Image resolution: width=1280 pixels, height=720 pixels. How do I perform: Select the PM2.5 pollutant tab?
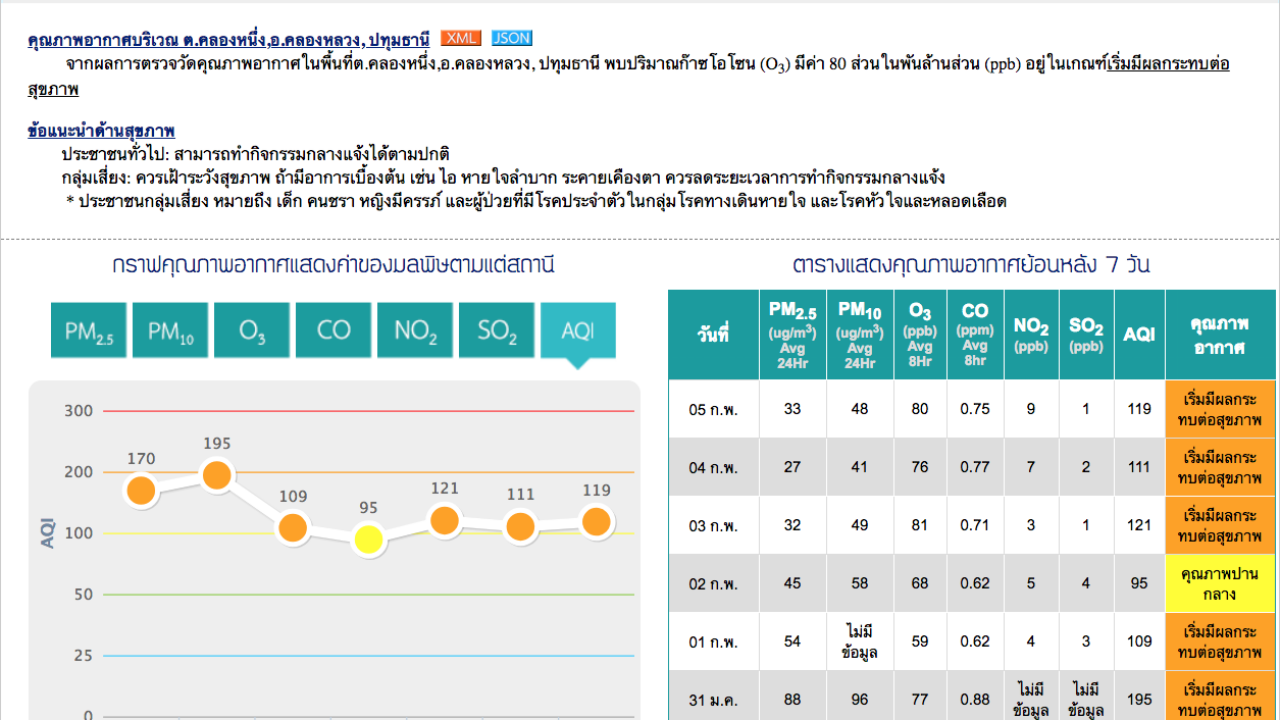coord(89,331)
